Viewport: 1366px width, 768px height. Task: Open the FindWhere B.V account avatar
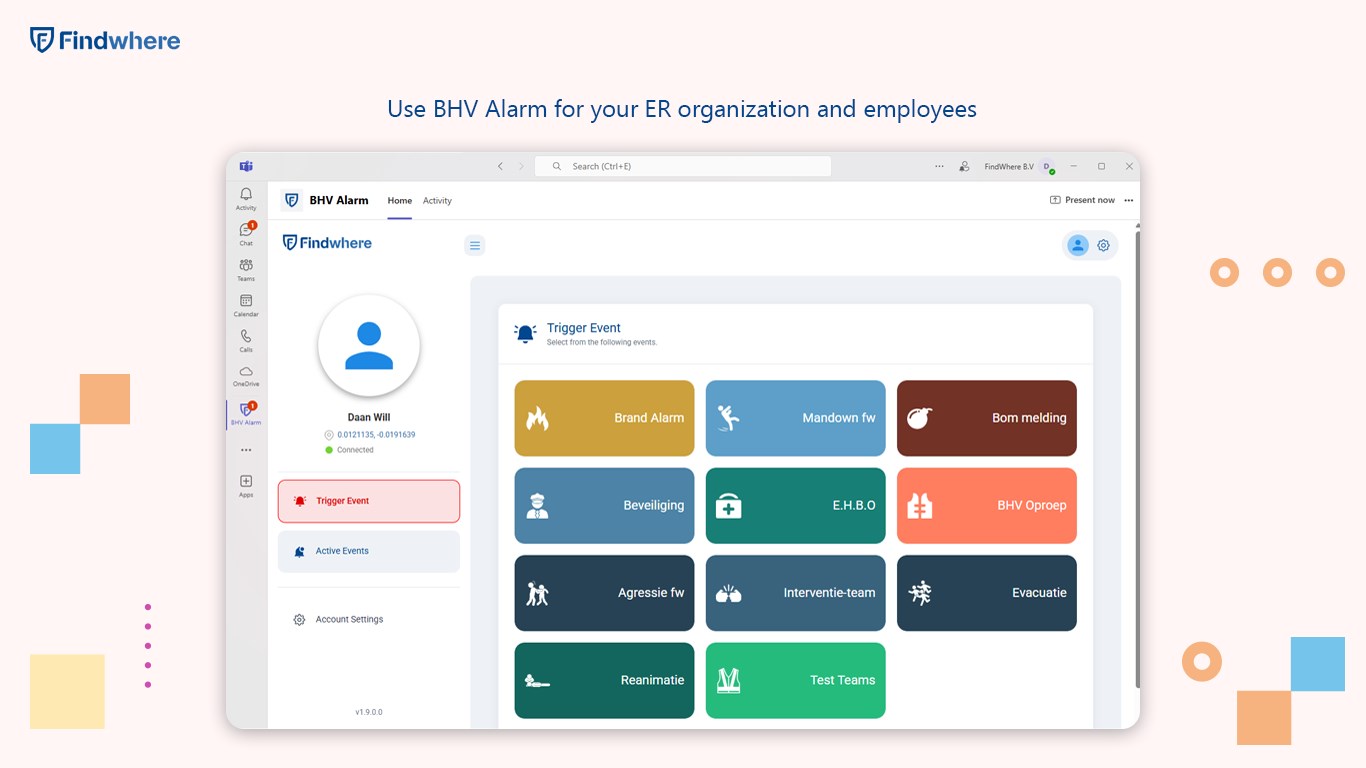pos(1046,166)
